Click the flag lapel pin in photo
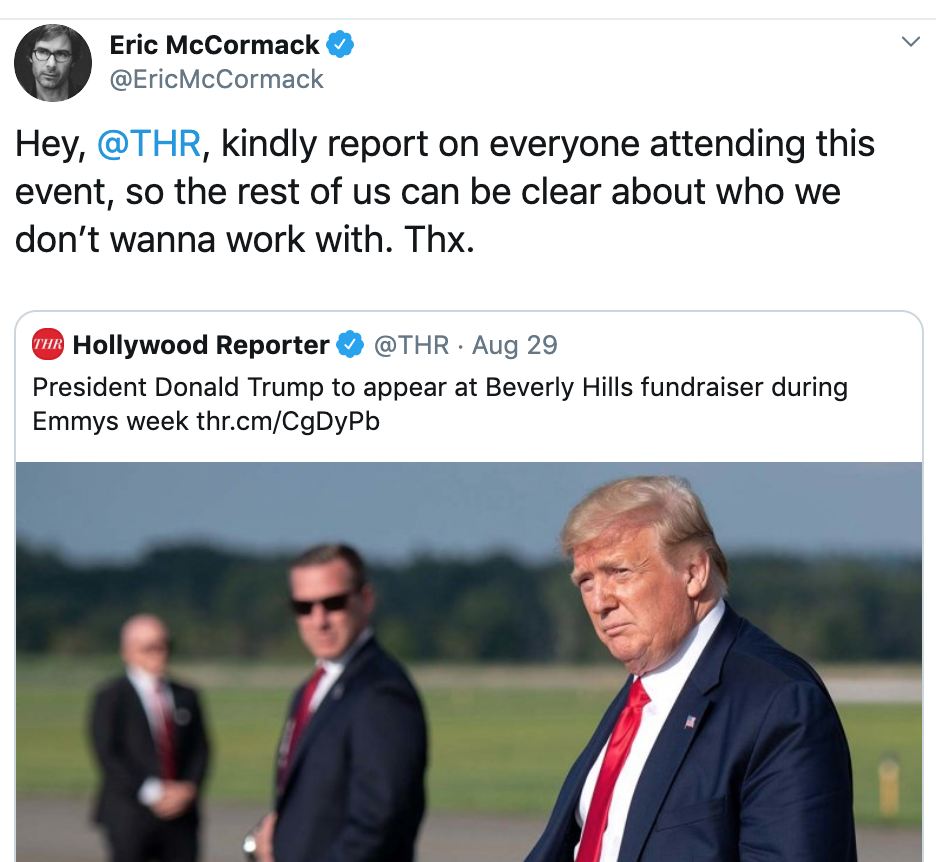Image resolution: width=936 pixels, height=862 pixels. (x=690, y=721)
